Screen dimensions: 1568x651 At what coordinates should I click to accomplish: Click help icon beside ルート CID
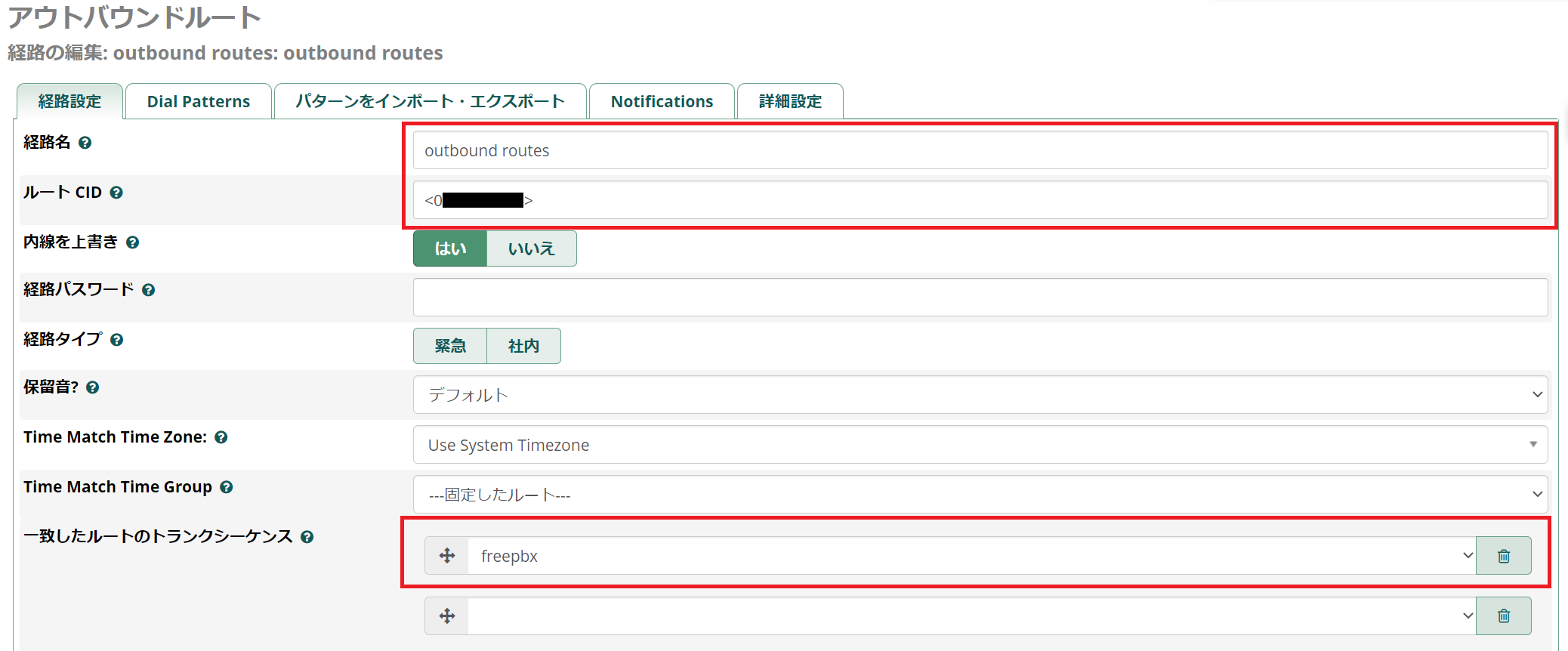point(116,193)
